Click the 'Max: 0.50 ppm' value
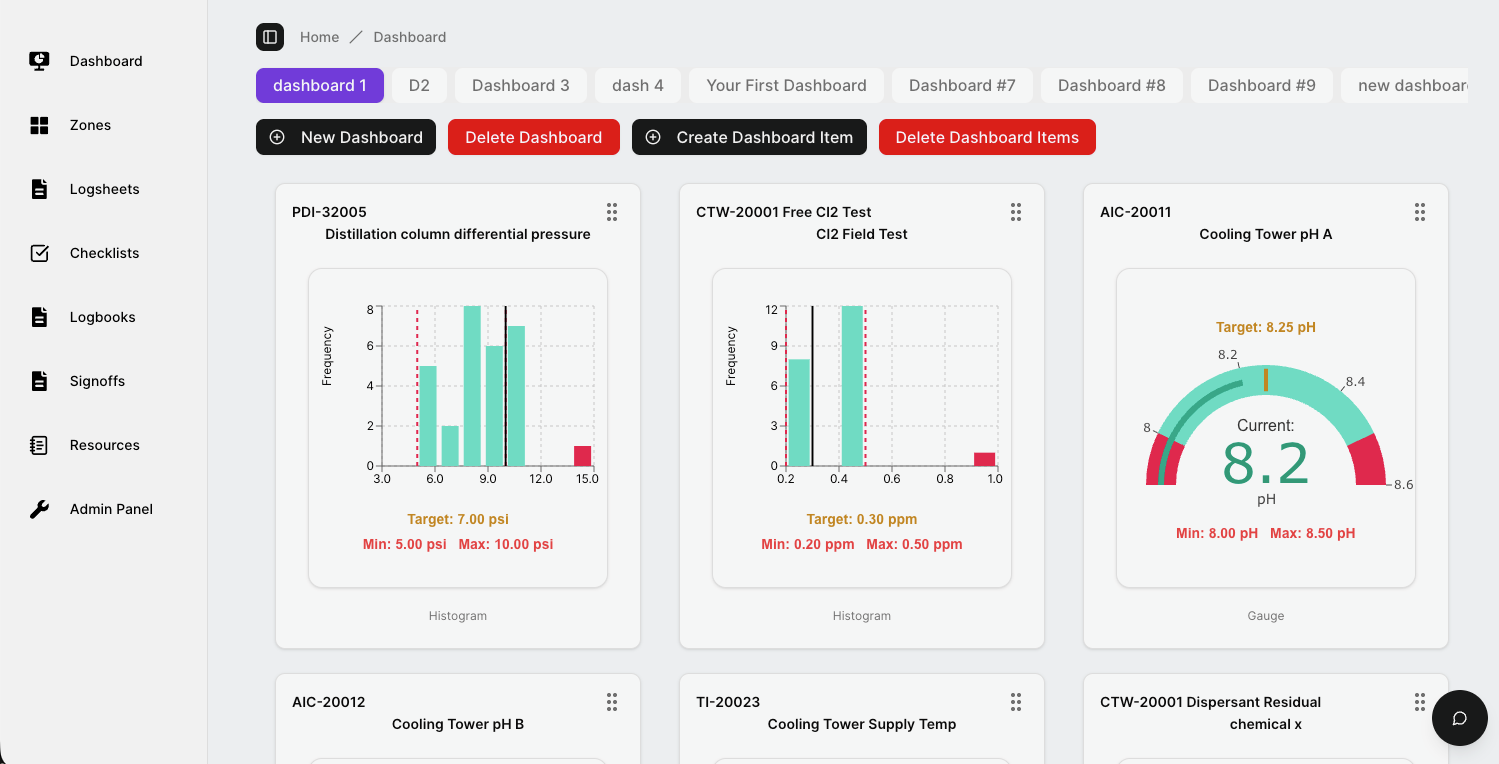Image resolution: width=1499 pixels, height=764 pixels. pyautogui.click(x=914, y=544)
